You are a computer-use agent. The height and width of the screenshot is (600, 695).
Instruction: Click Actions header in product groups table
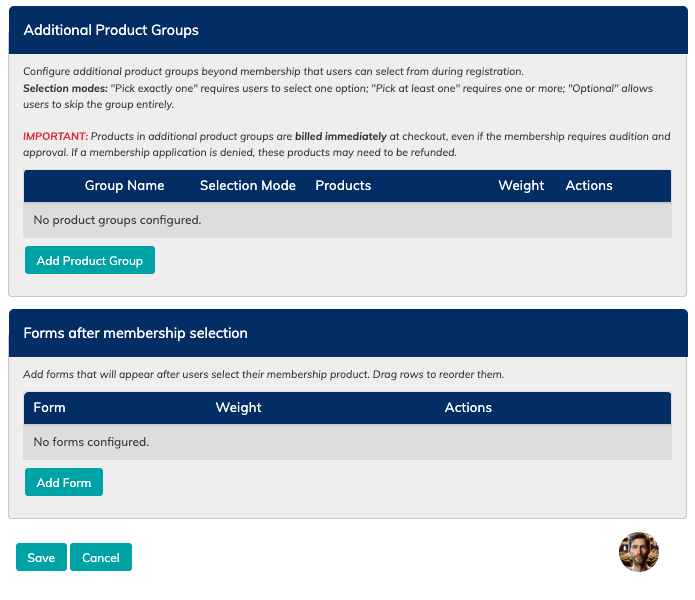pos(589,185)
